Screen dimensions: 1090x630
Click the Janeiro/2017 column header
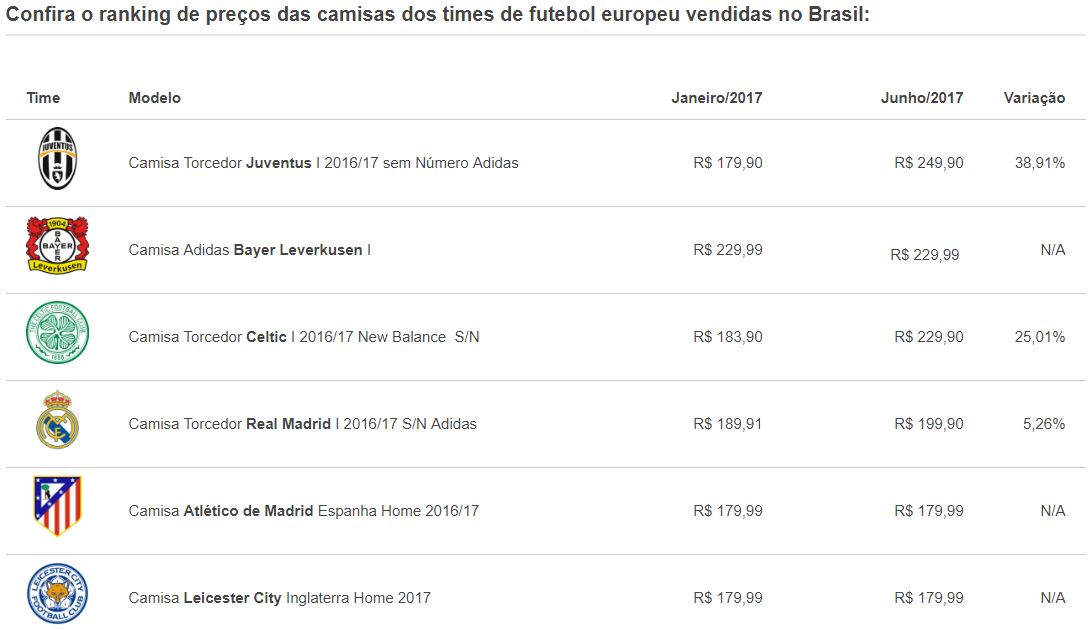(716, 98)
